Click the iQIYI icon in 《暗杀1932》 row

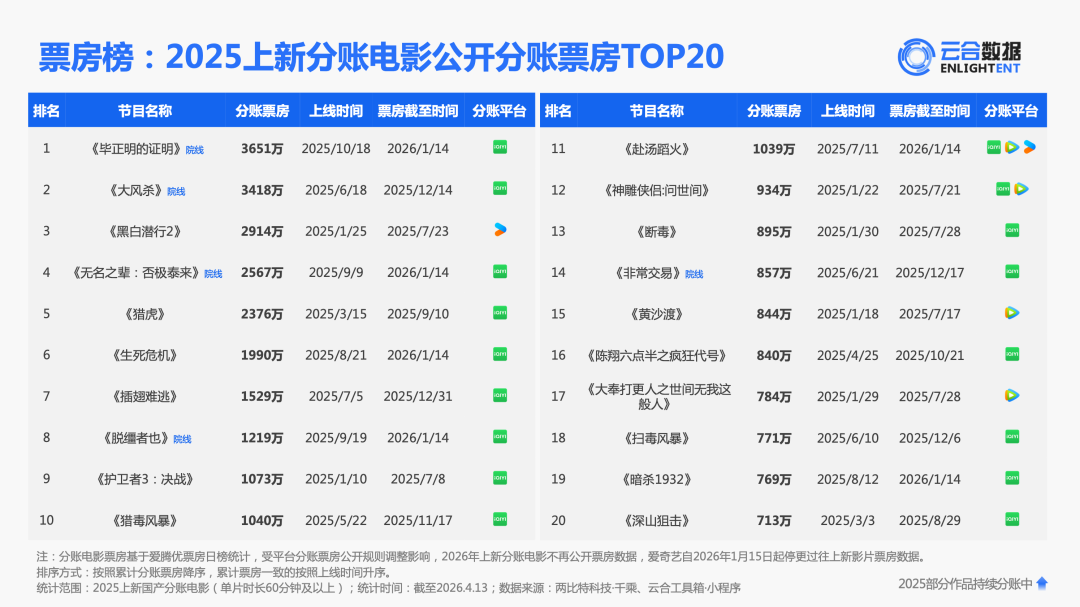click(1012, 478)
